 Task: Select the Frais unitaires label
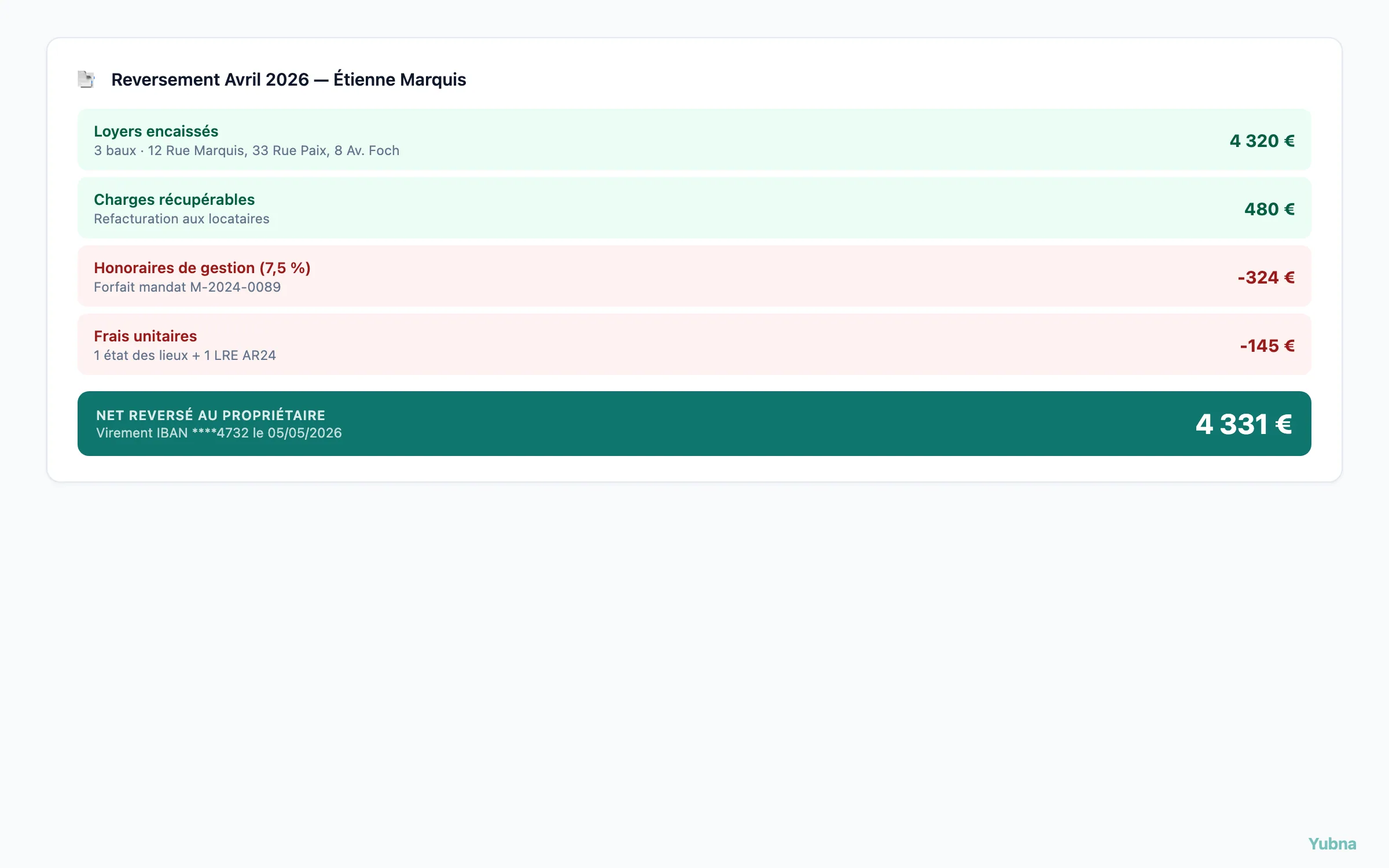point(145,336)
